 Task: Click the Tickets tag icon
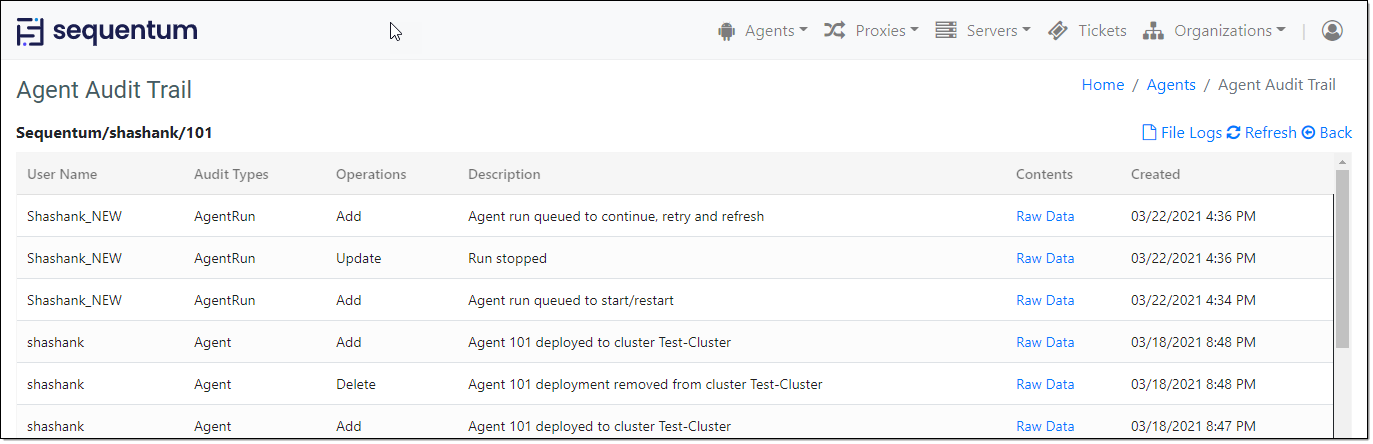tap(1058, 31)
